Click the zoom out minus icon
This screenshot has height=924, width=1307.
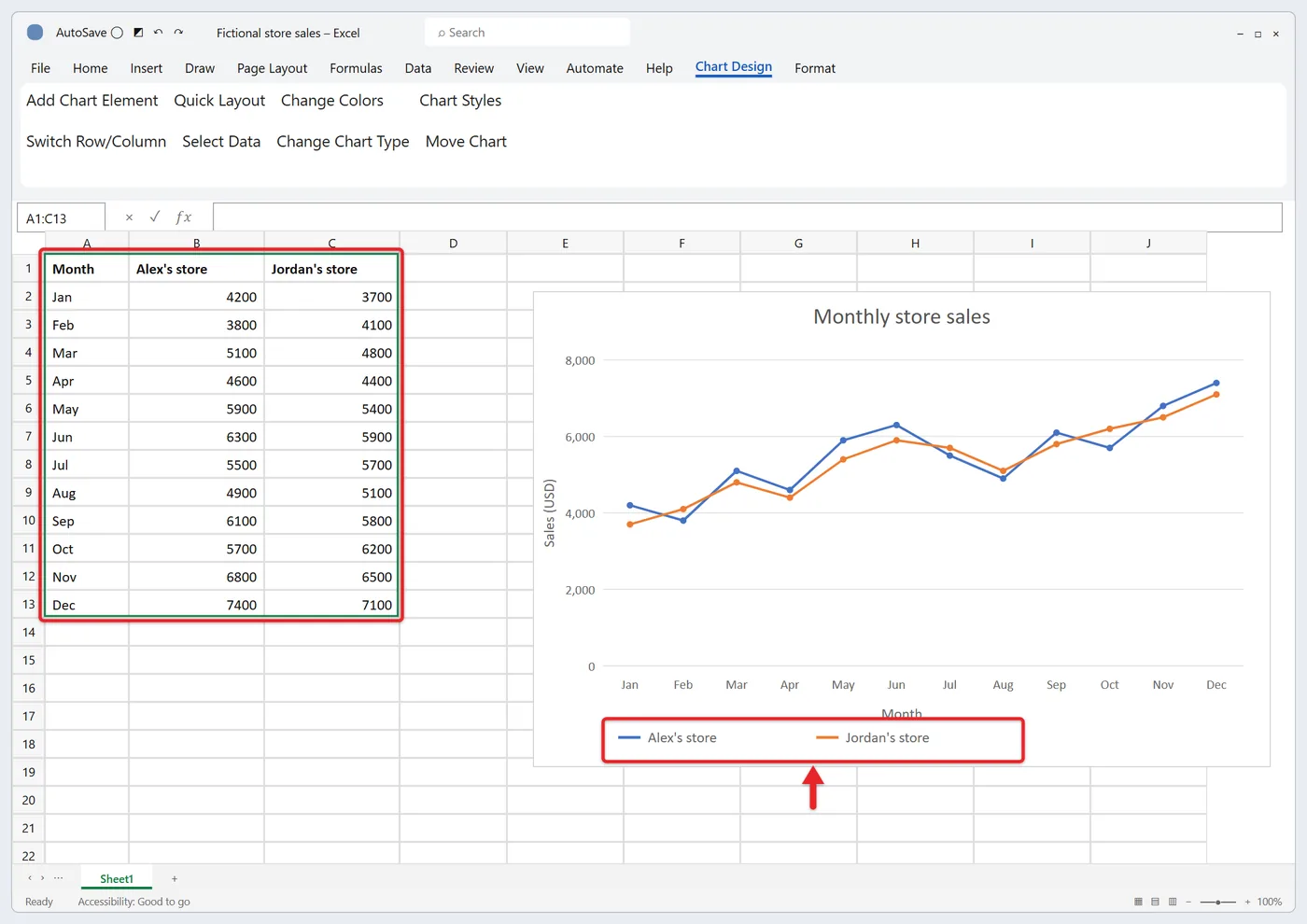1188,903
